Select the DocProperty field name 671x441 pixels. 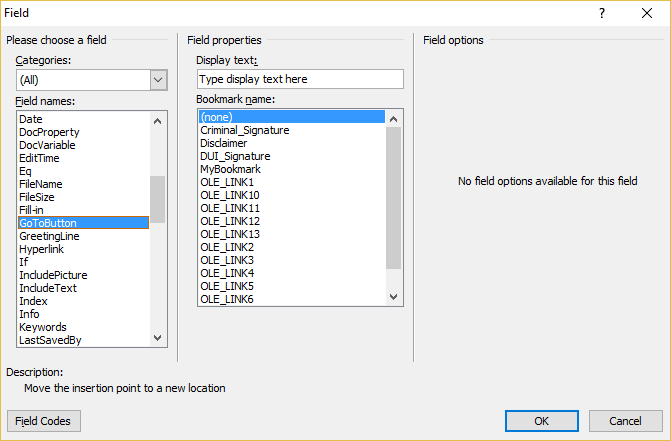click(x=49, y=132)
